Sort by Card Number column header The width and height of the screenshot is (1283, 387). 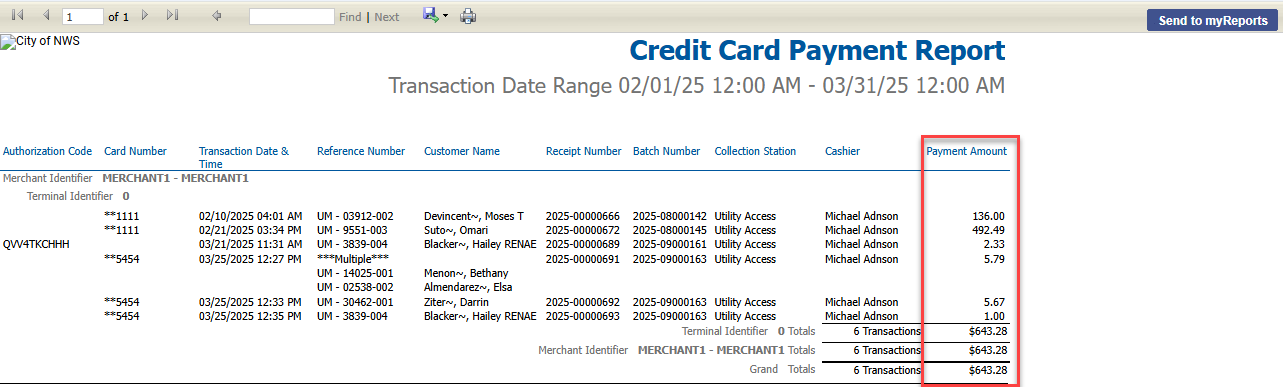[135, 151]
